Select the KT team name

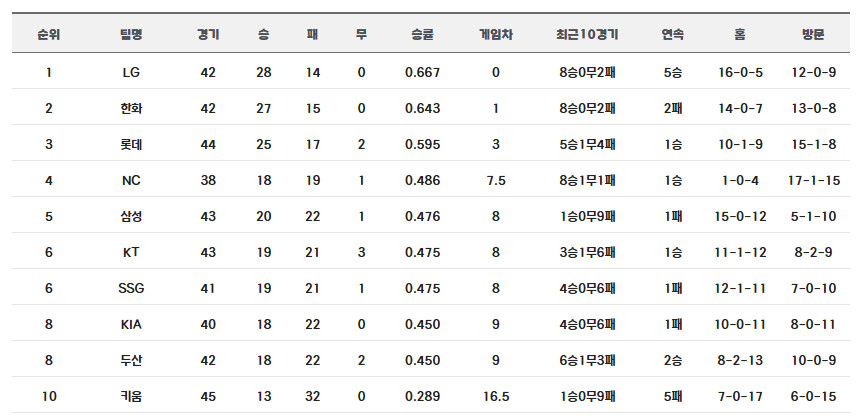(x=131, y=252)
